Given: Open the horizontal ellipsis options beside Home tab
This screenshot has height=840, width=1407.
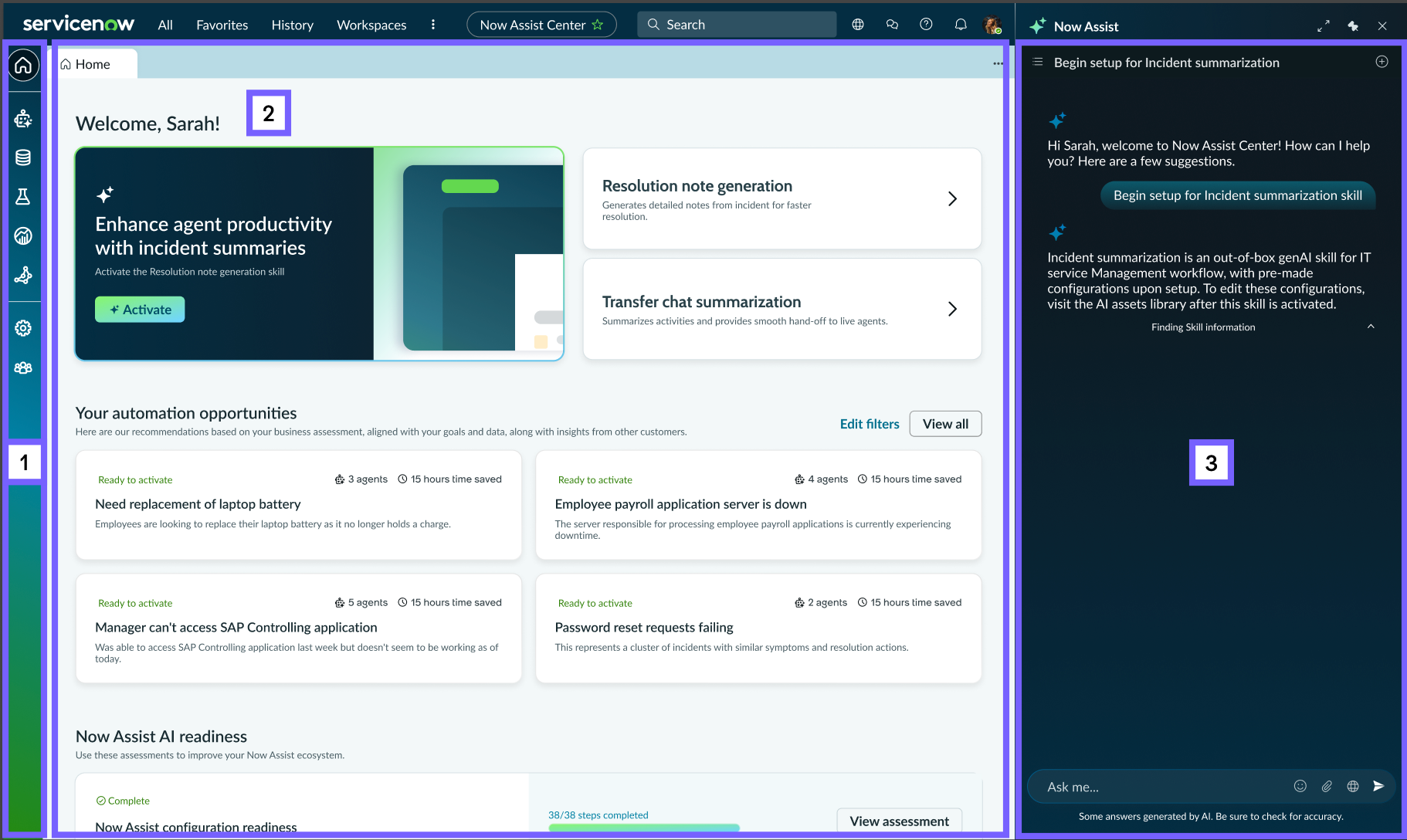Looking at the screenshot, I should pyautogui.click(x=998, y=64).
